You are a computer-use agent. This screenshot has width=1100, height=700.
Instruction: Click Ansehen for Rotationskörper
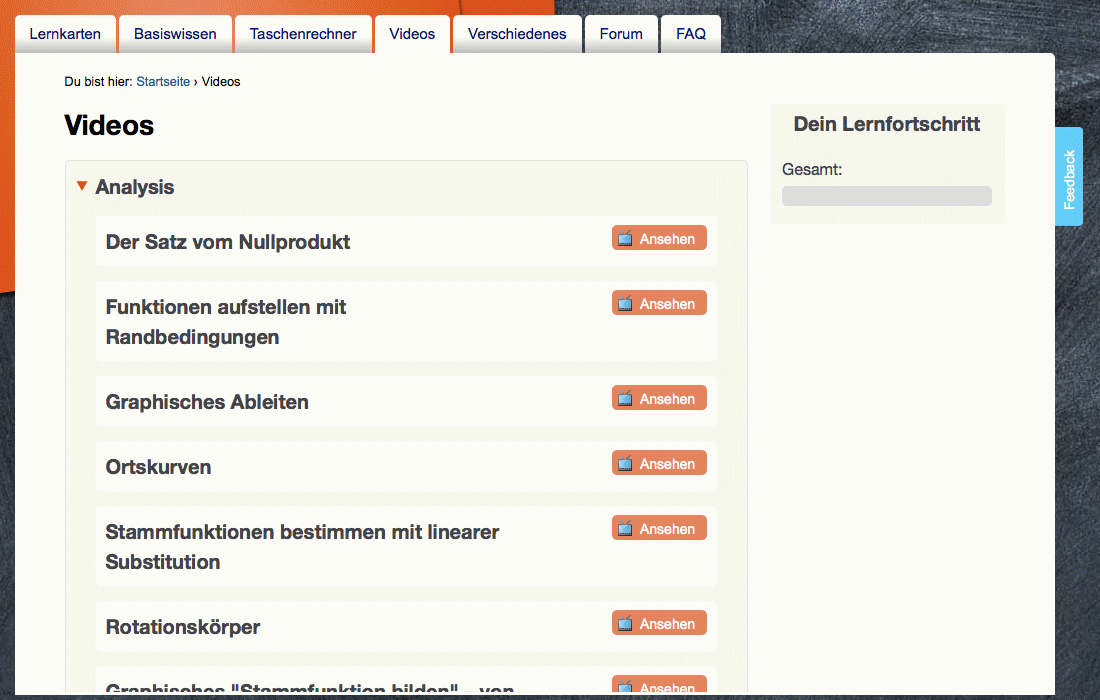(659, 624)
